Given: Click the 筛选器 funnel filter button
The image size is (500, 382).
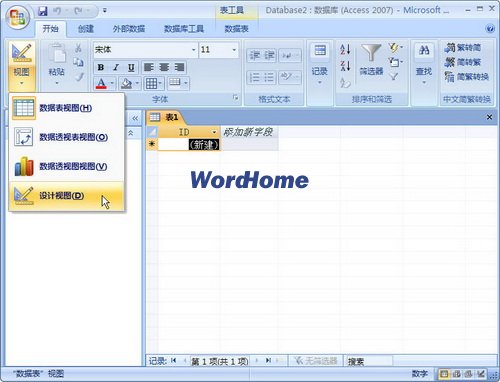Looking at the screenshot, I should 371,60.
